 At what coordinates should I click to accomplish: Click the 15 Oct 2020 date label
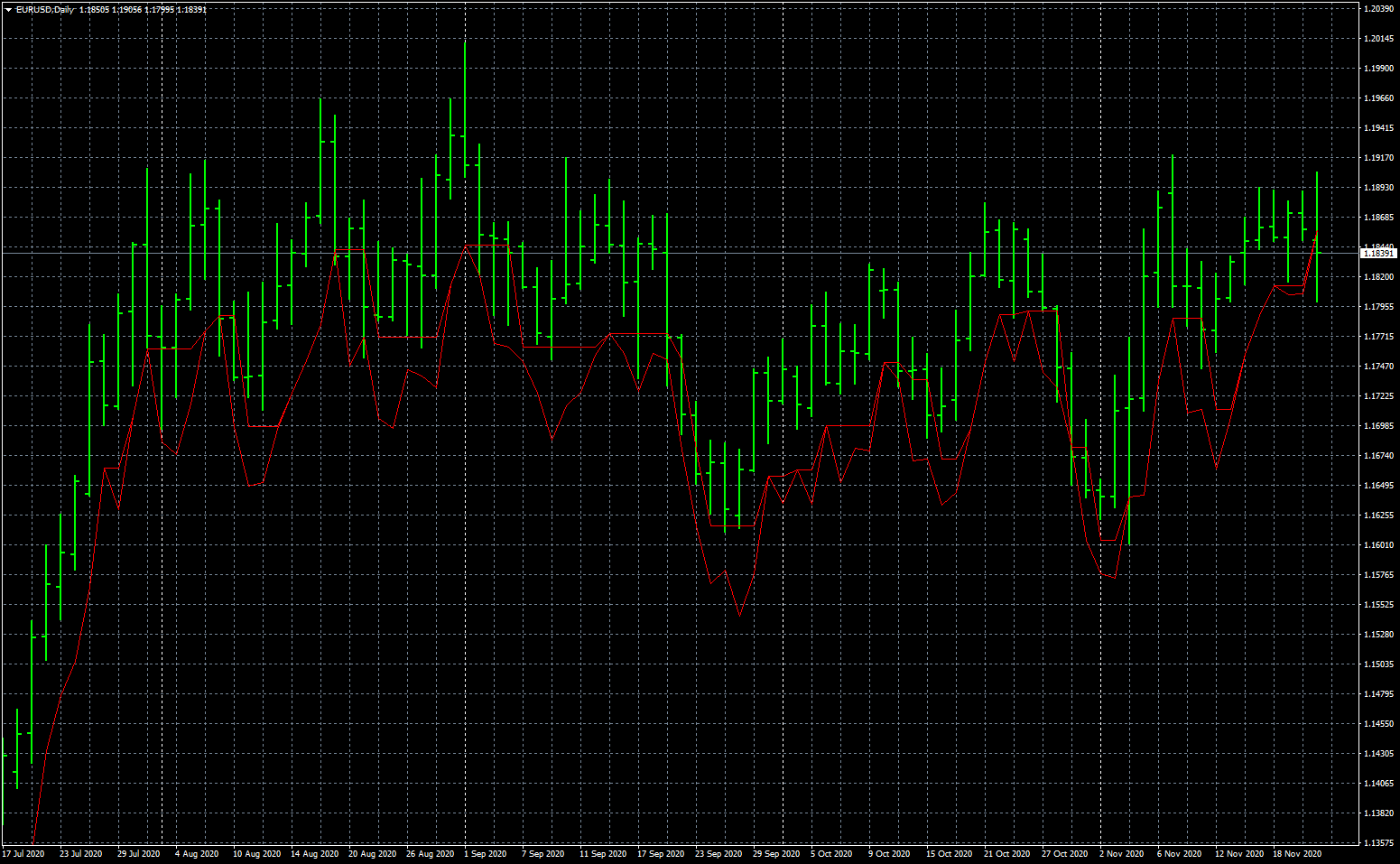[x=950, y=854]
